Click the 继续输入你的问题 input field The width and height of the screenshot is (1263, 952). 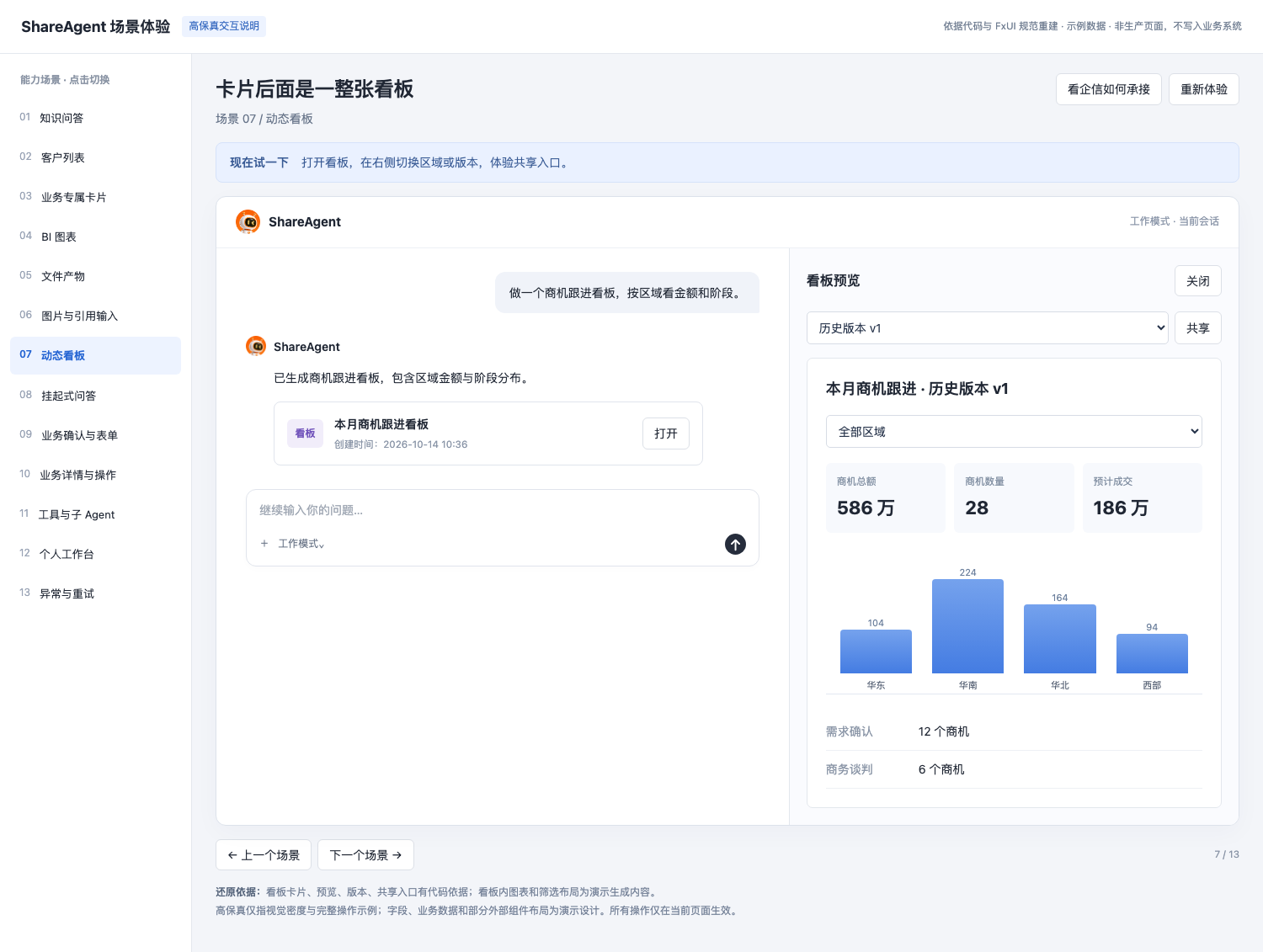[x=503, y=510]
